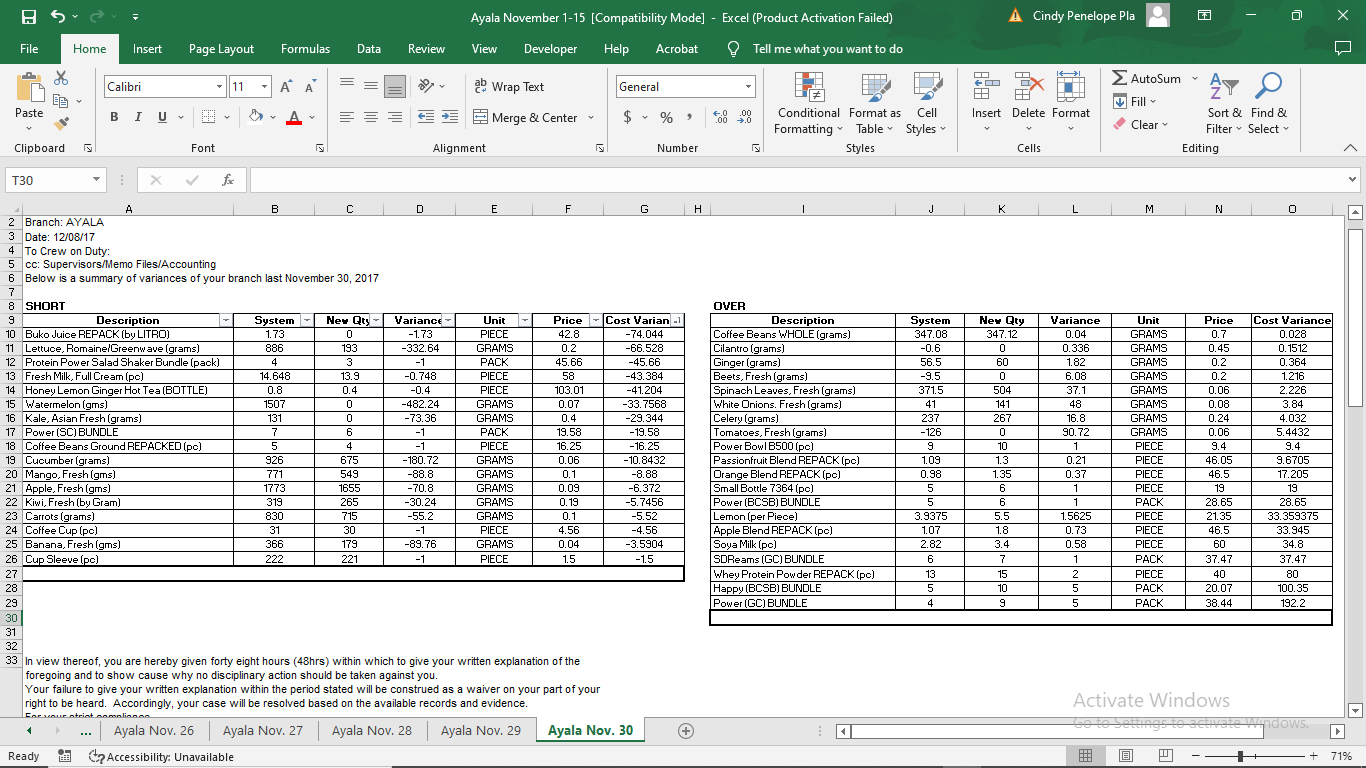Click the Save icon in quick access toolbar
This screenshot has width=1366, height=768.
click(28, 17)
